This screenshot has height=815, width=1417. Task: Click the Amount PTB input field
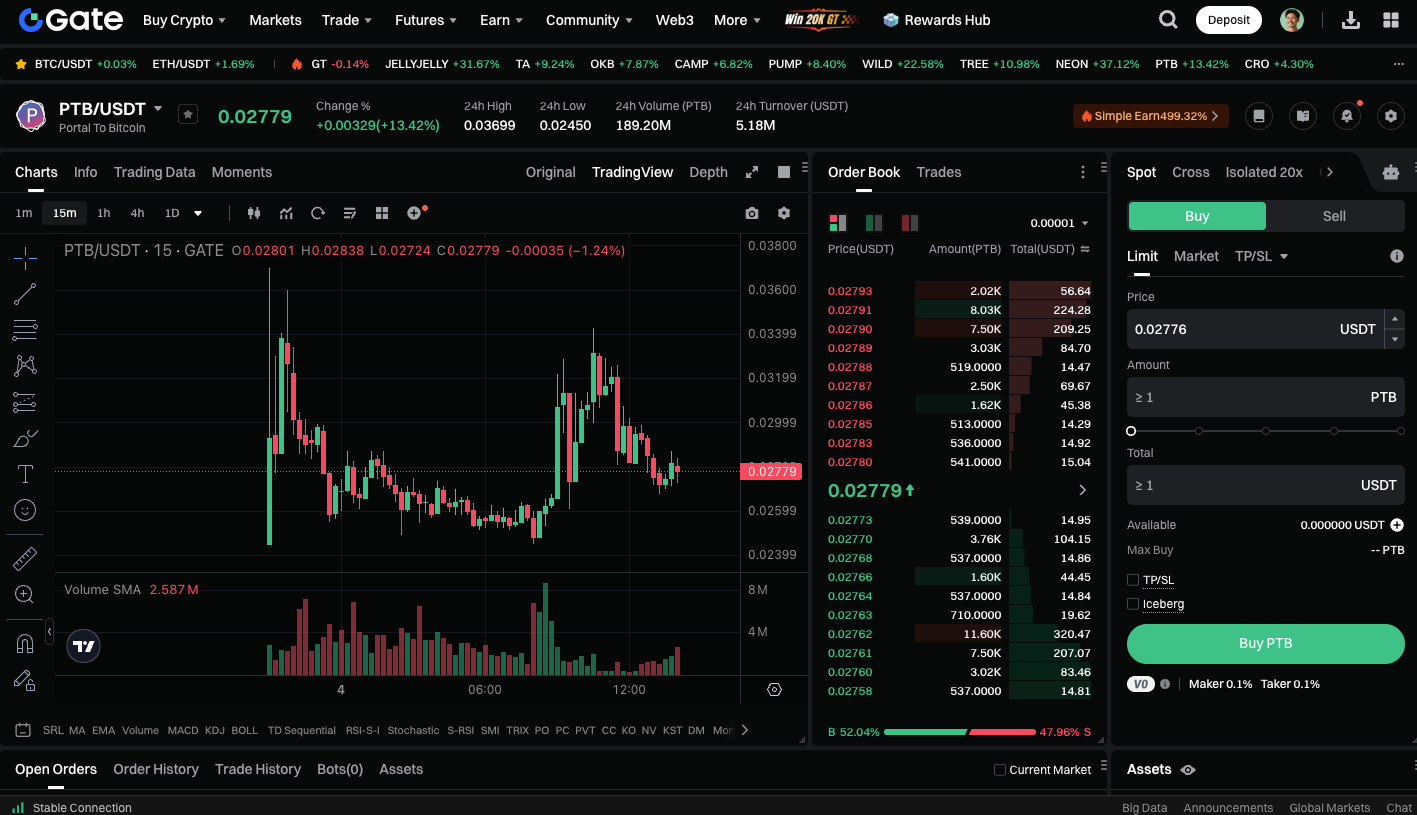(1265, 397)
